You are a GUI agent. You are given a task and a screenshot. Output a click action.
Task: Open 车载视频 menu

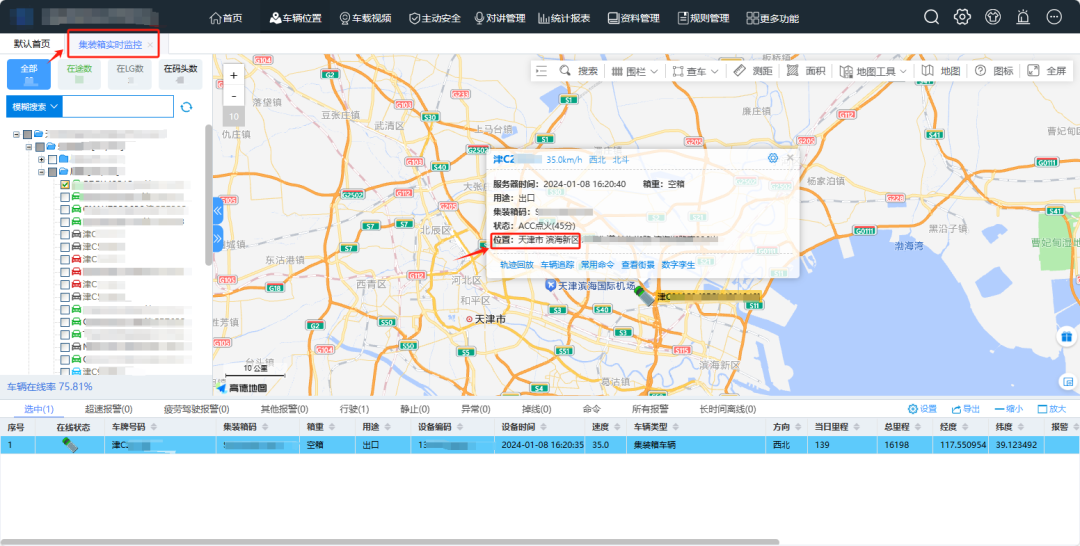[365, 18]
